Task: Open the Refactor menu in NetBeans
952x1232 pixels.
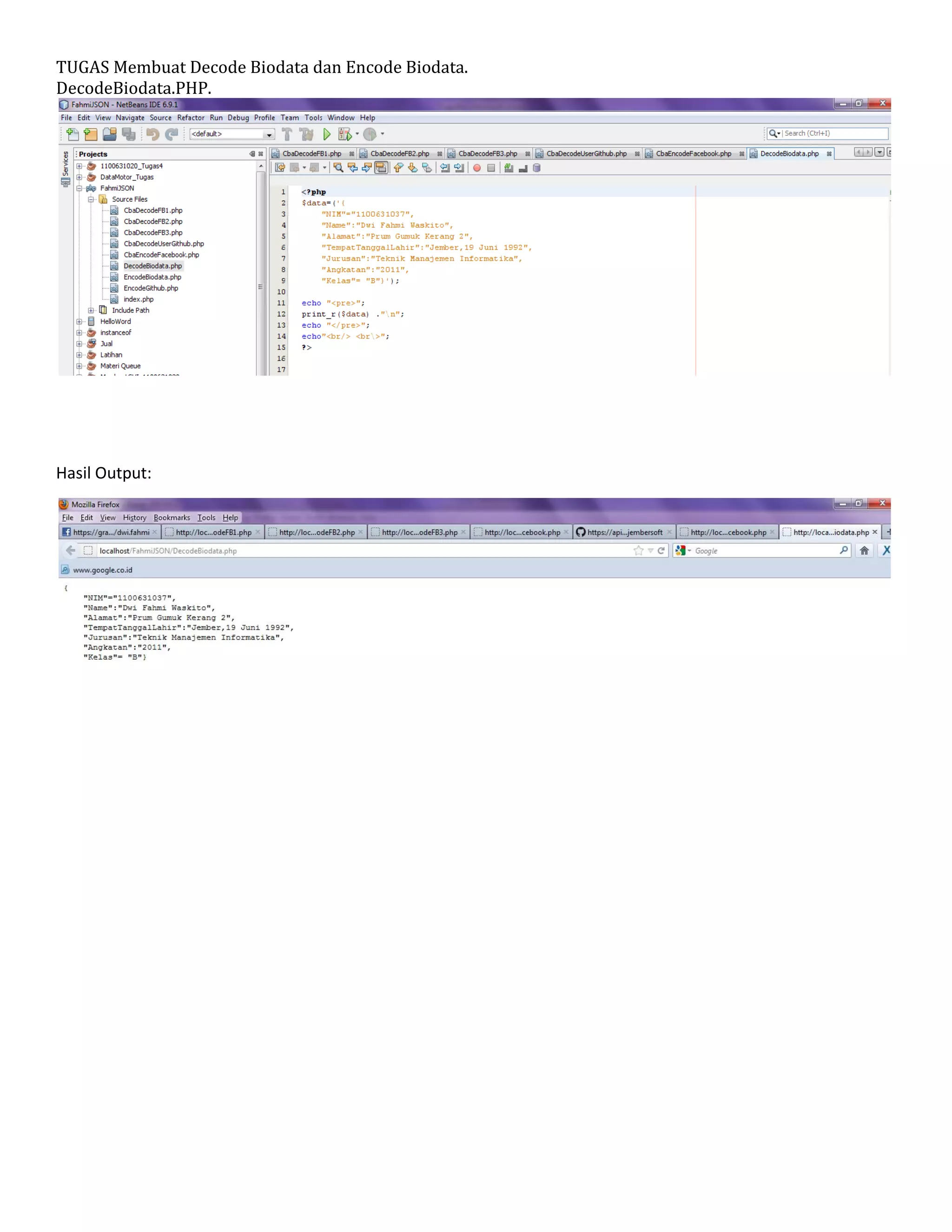Action: point(191,118)
